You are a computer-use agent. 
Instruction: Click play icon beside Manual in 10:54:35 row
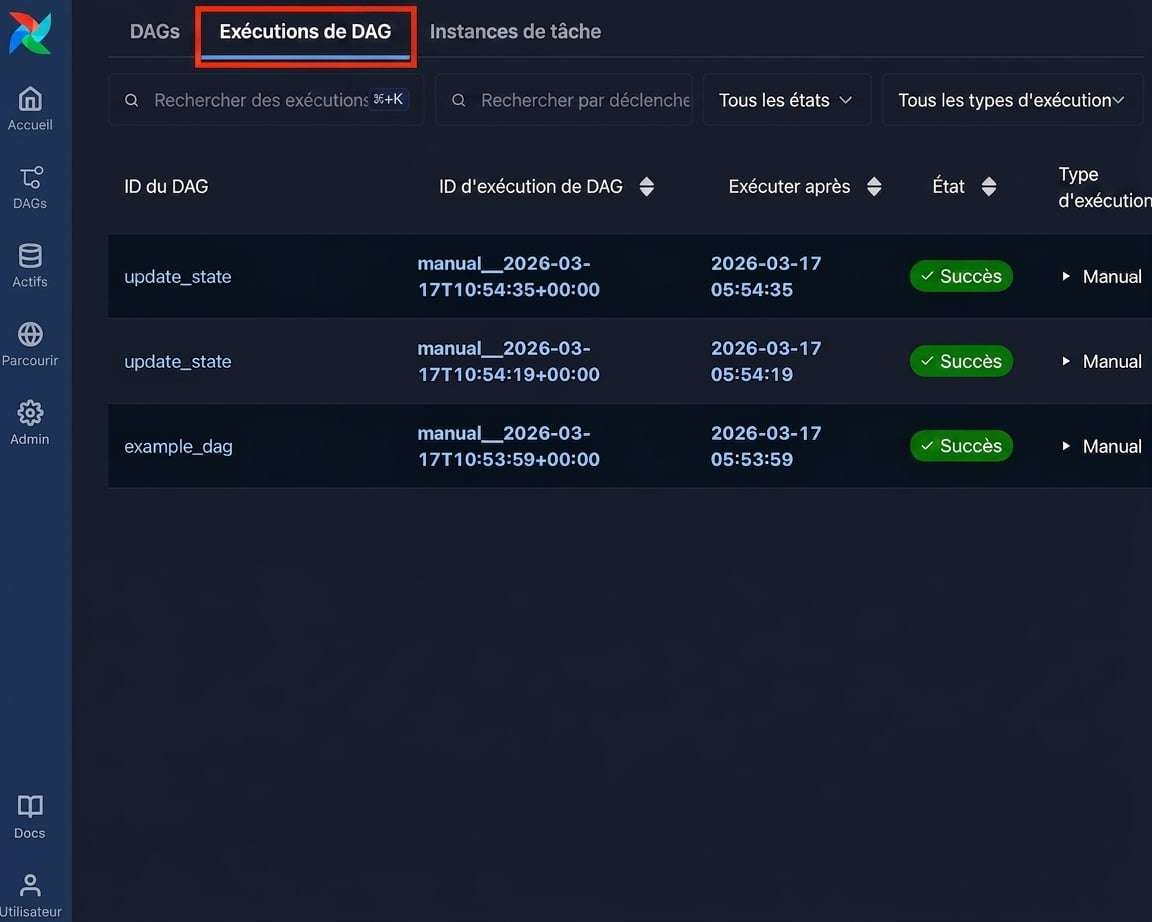1065,276
